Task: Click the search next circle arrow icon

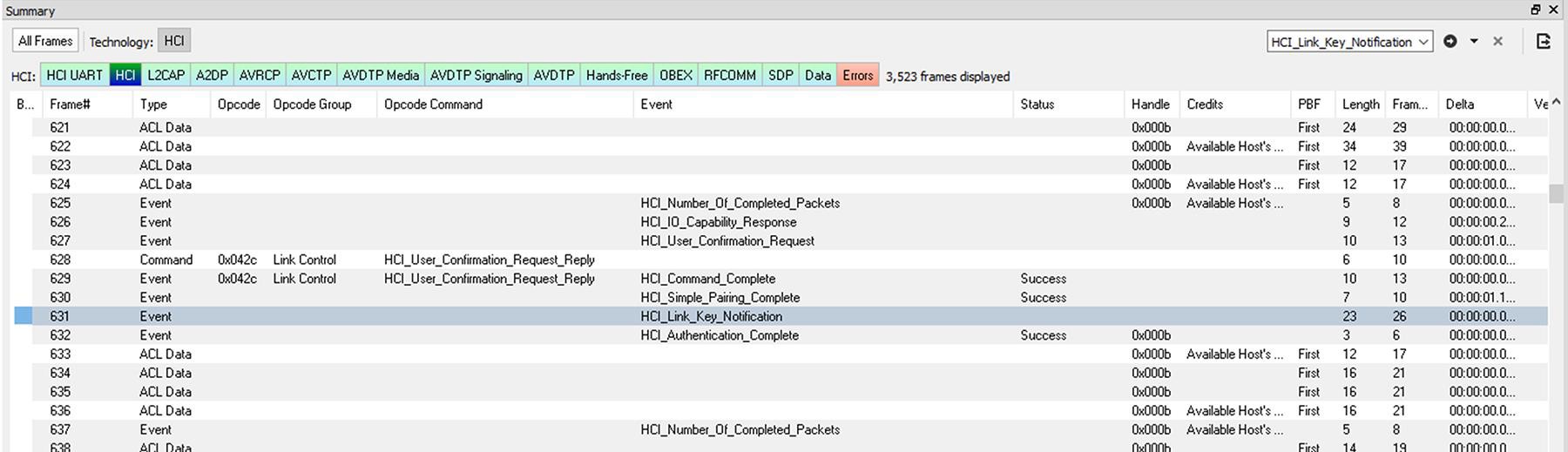Action: [x=1450, y=41]
